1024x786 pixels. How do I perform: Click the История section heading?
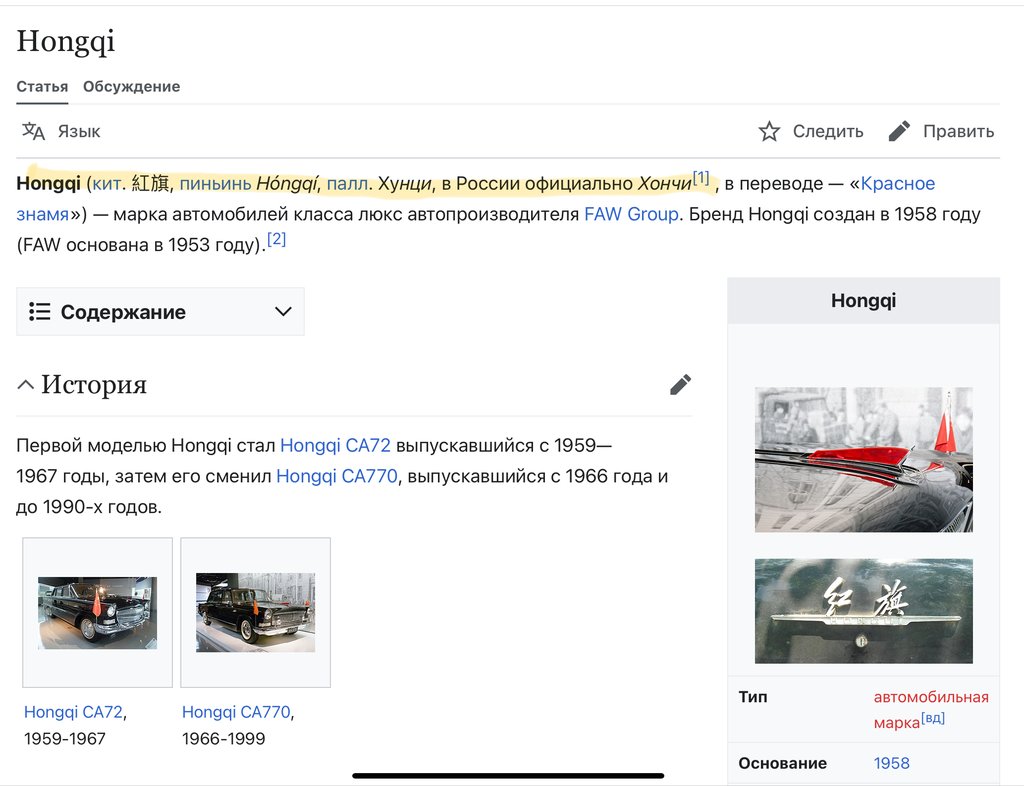tap(93, 385)
